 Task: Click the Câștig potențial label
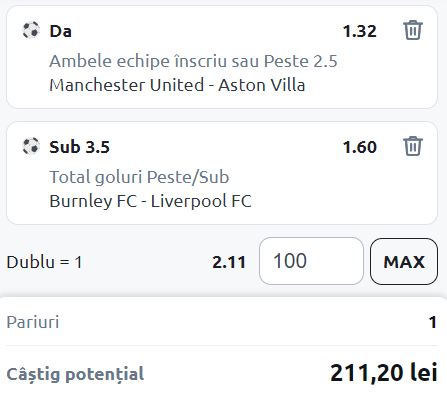pos(75,374)
